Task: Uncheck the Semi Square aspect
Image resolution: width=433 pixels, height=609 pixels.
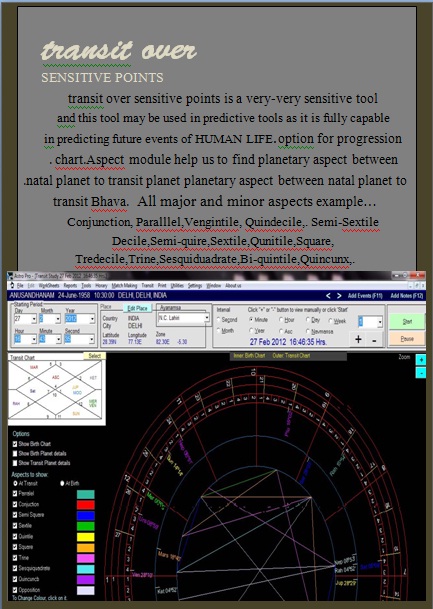Action: click(x=15, y=515)
